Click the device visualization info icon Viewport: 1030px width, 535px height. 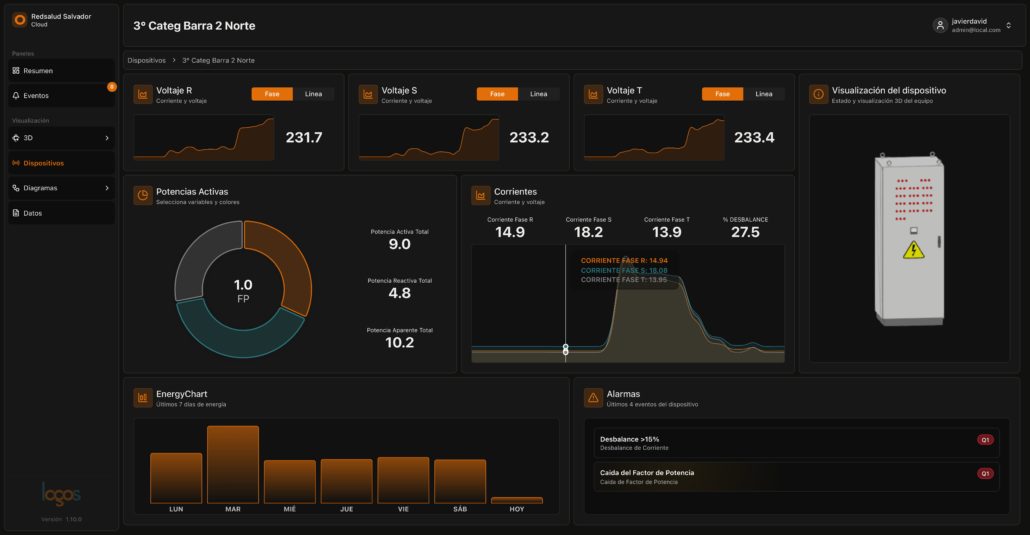tap(818, 94)
